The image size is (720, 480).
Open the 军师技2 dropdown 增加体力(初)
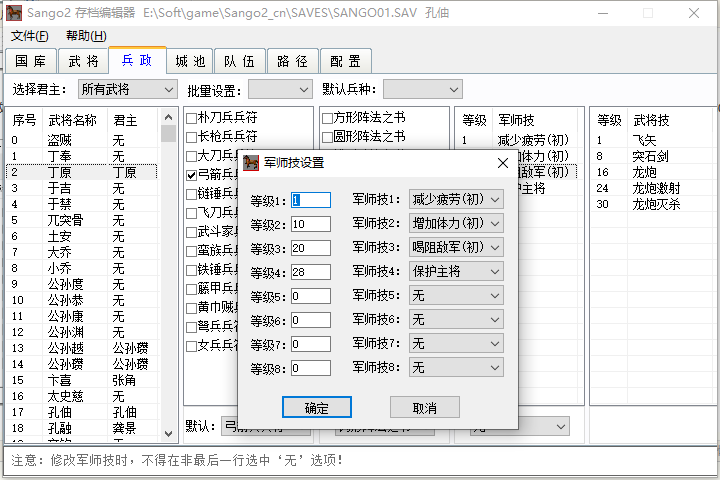pyautogui.click(x=456, y=223)
